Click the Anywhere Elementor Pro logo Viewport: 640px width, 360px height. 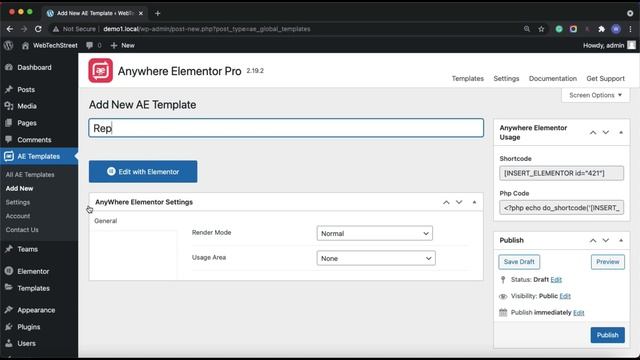click(x=100, y=71)
